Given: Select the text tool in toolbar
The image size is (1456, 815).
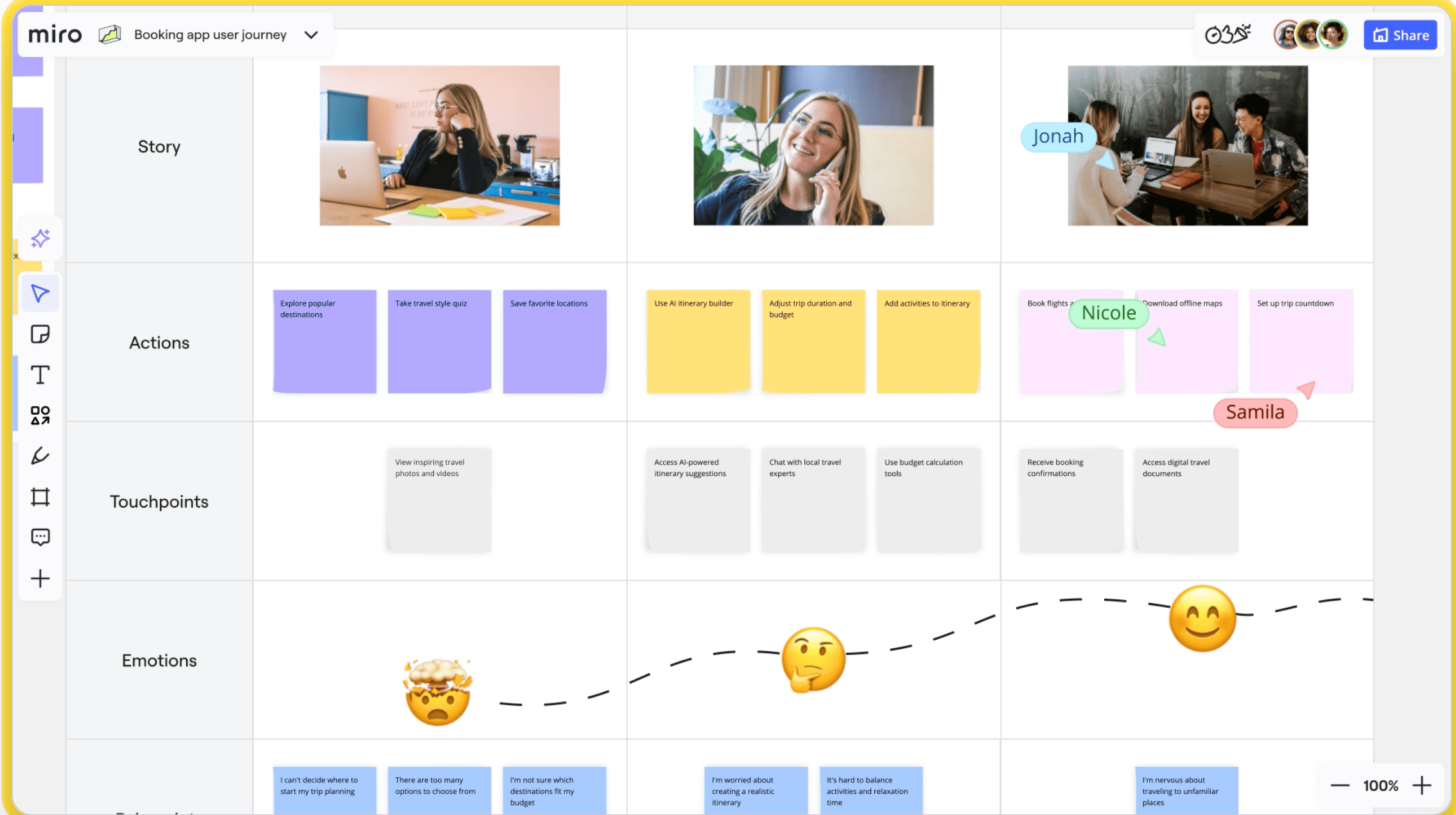Looking at the screenshot, I should pyautogui.click(x=40, y=374).
